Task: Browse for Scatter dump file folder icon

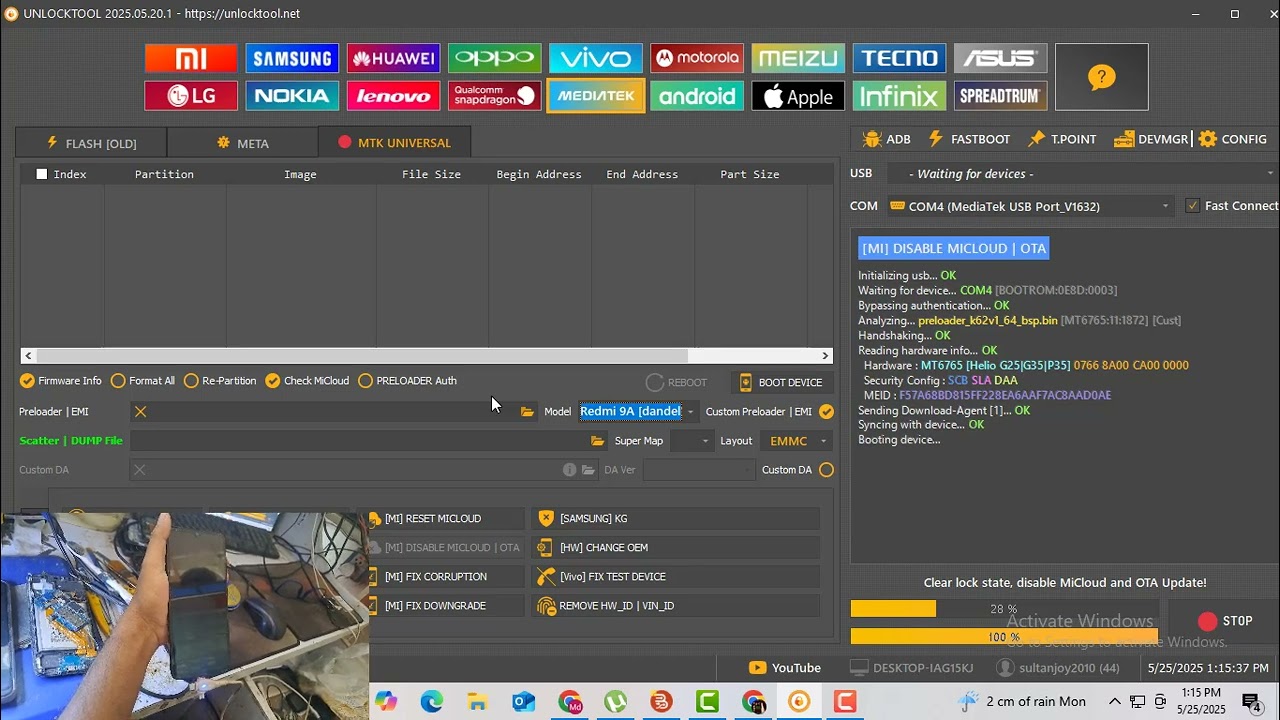Action: click(597, 441)
